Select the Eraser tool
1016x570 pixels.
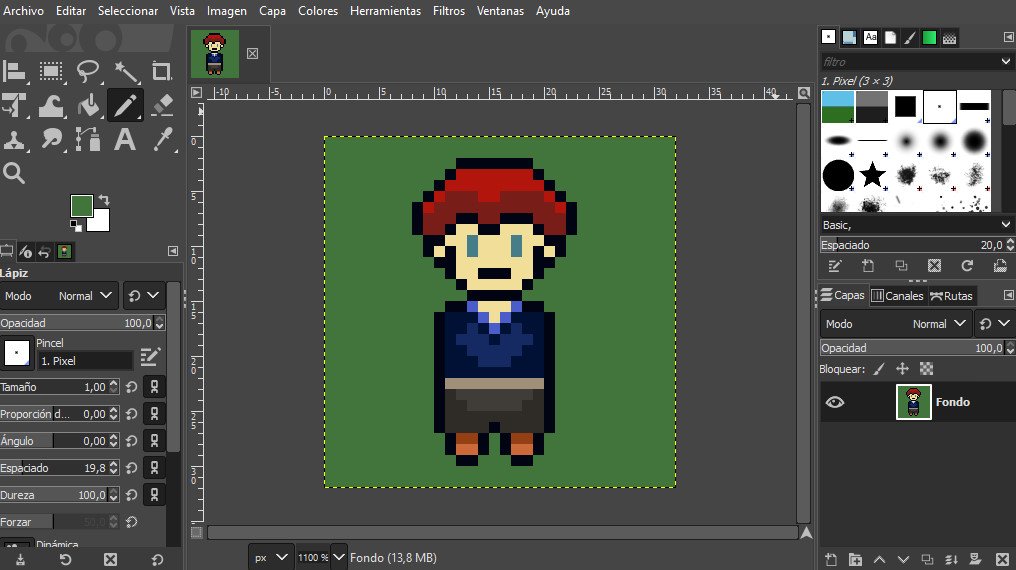pos(162,105)
